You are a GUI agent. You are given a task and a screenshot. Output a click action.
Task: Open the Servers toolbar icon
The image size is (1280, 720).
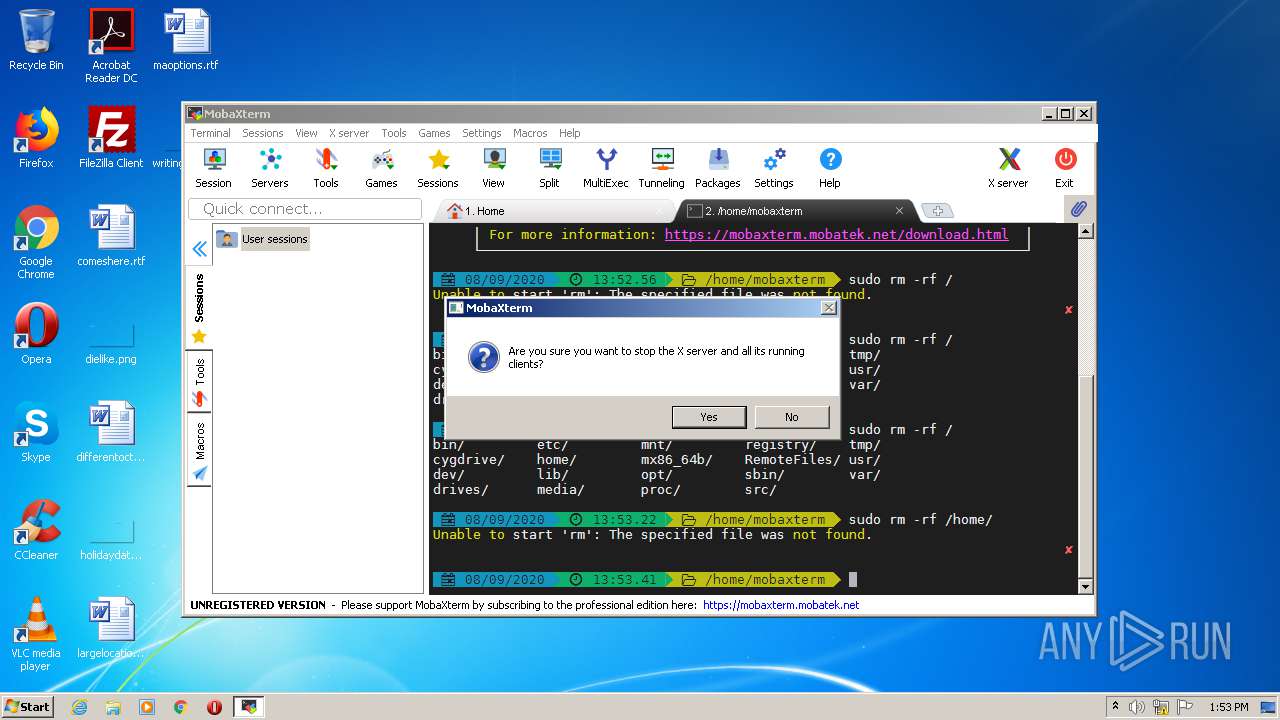pos(269,168)
